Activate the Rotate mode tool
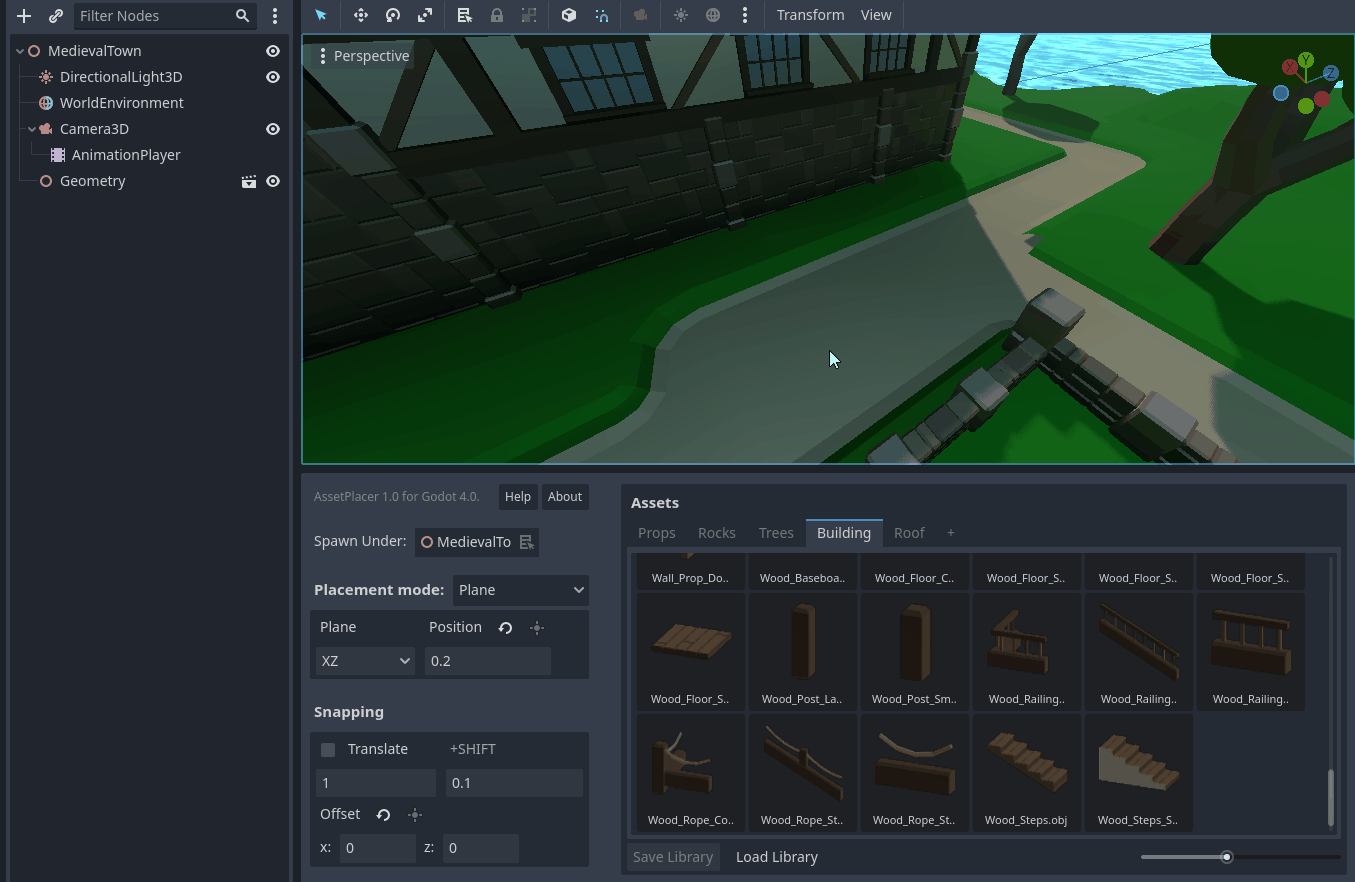Image resolution: width=1355 pixels, height=882 pixels. click(x=393, y=15)
